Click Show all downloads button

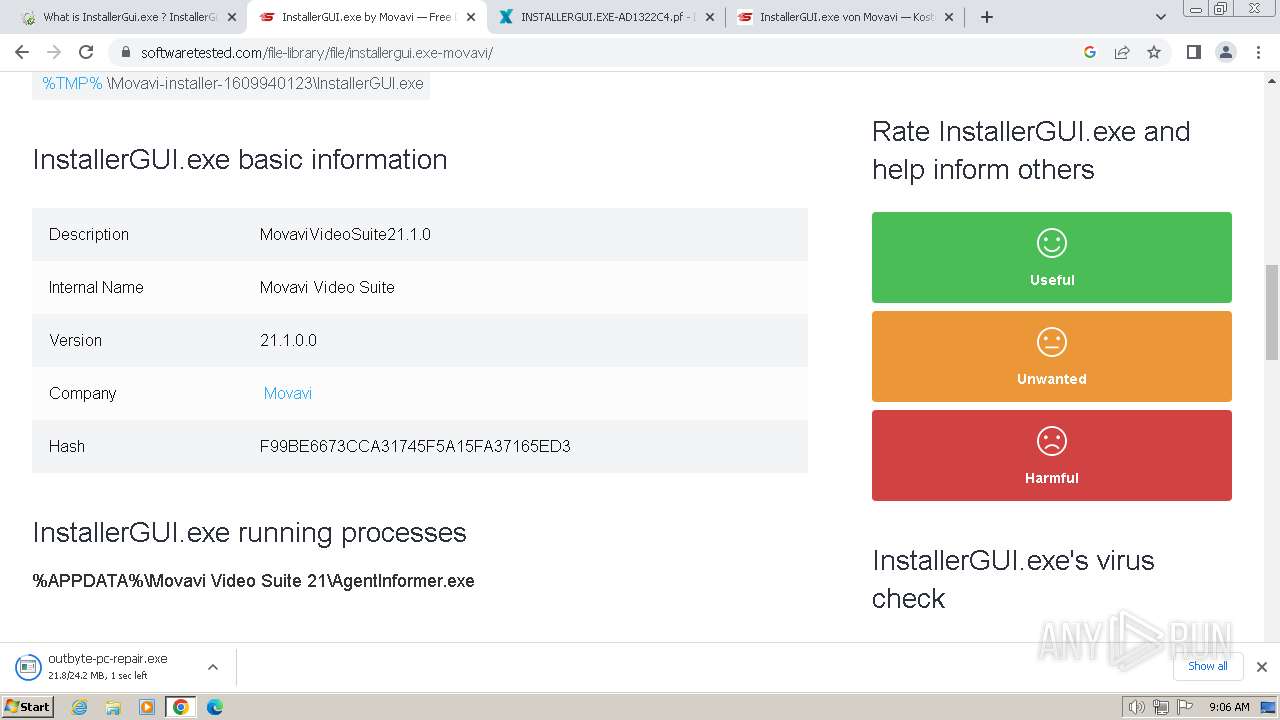coord(1207,666)
